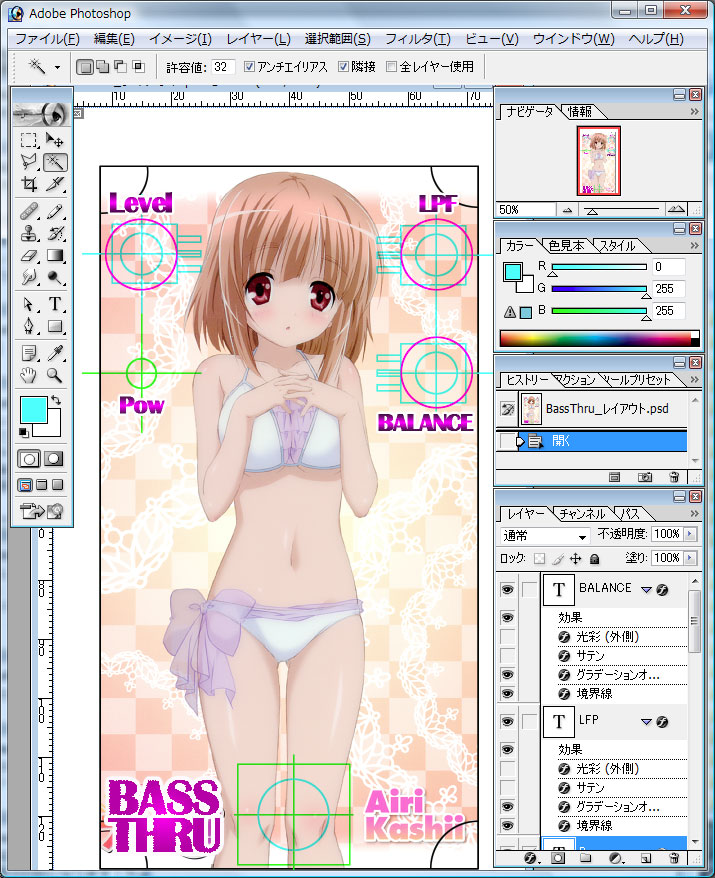Select the Eyedropper tool
Viewport: 715px width, 878px height.
coord(55,353)
